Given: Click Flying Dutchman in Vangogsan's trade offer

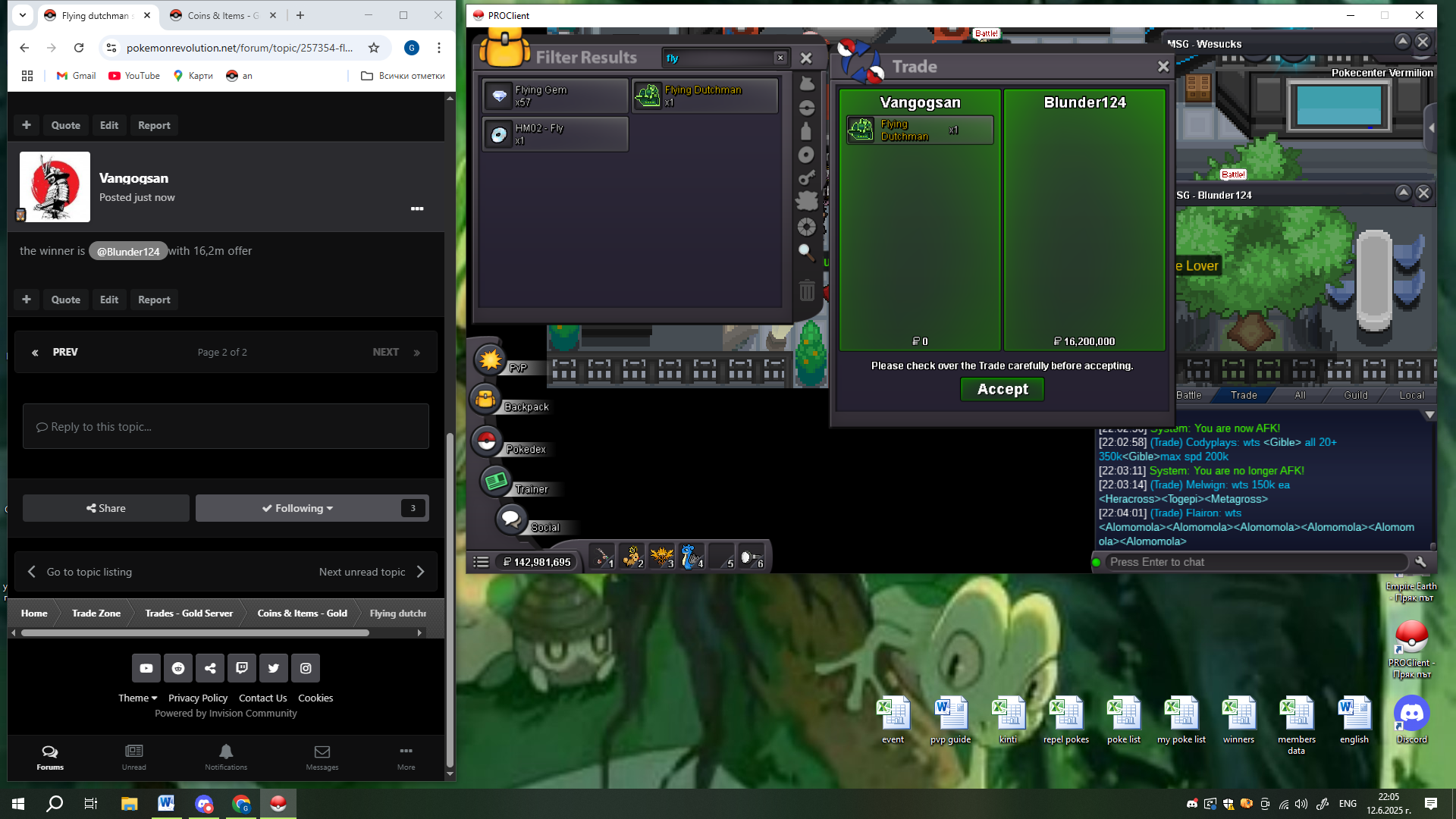Looking at the screenshot, I should click(x=920, y=130).
